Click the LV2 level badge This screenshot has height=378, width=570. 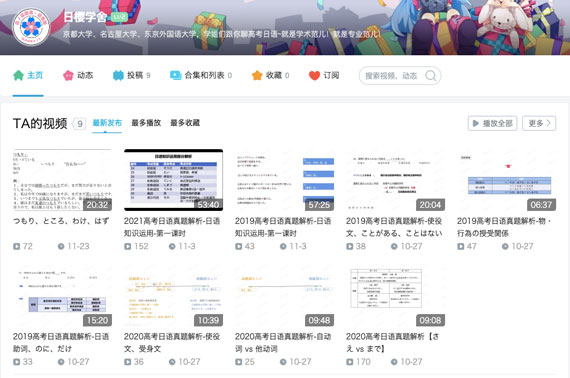pyautogui.click(x=119, y=17)
